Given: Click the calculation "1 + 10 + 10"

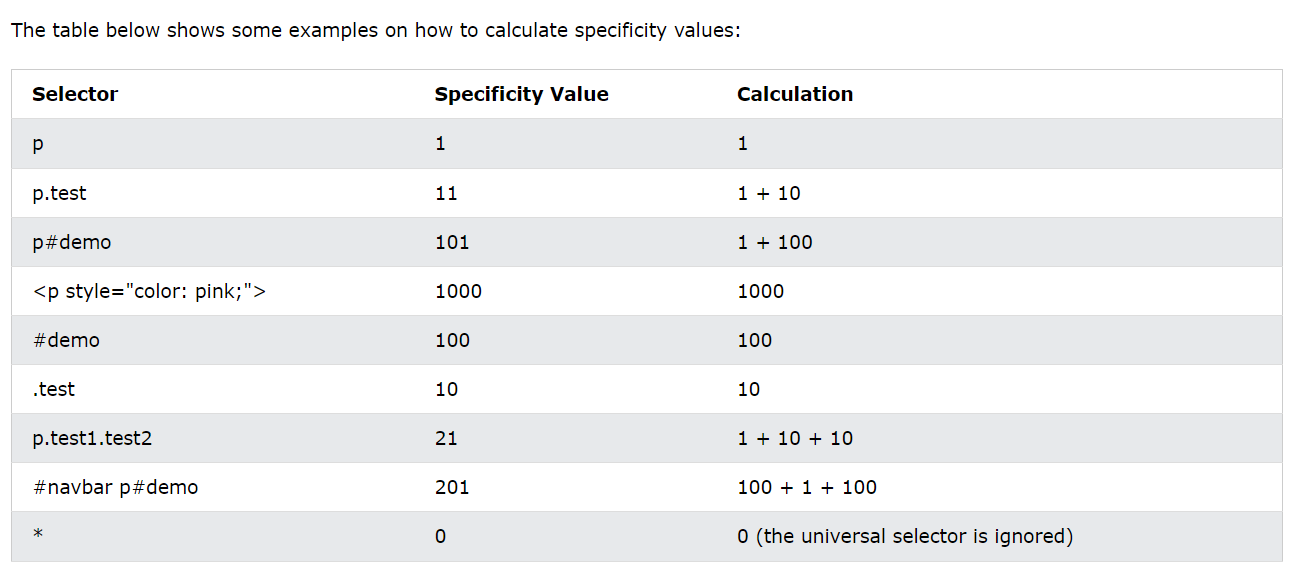Looking at the screenshot, I should click(x=794, y=438).
